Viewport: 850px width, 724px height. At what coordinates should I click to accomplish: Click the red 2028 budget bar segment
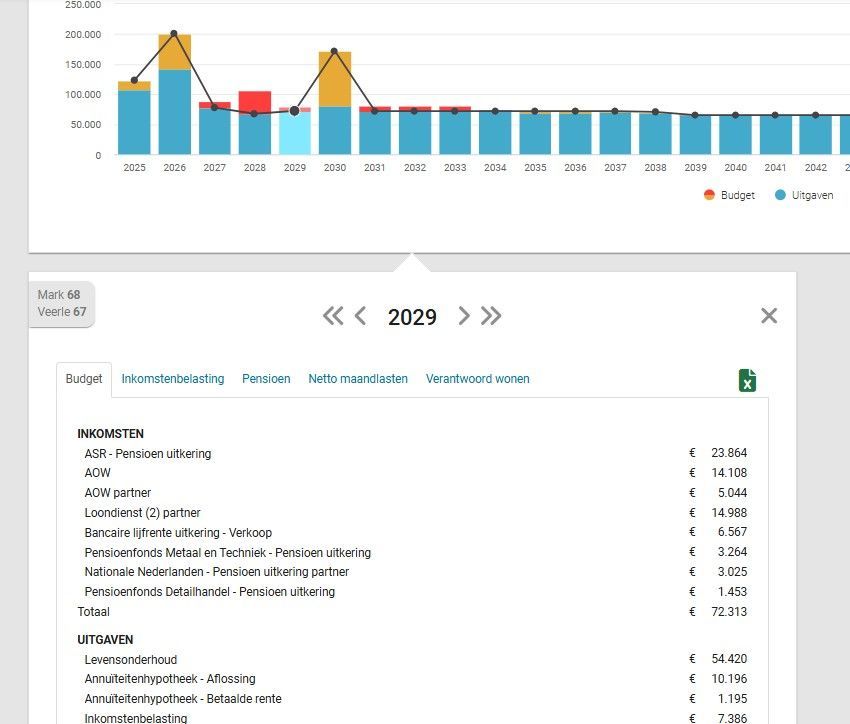pos(255,101)
